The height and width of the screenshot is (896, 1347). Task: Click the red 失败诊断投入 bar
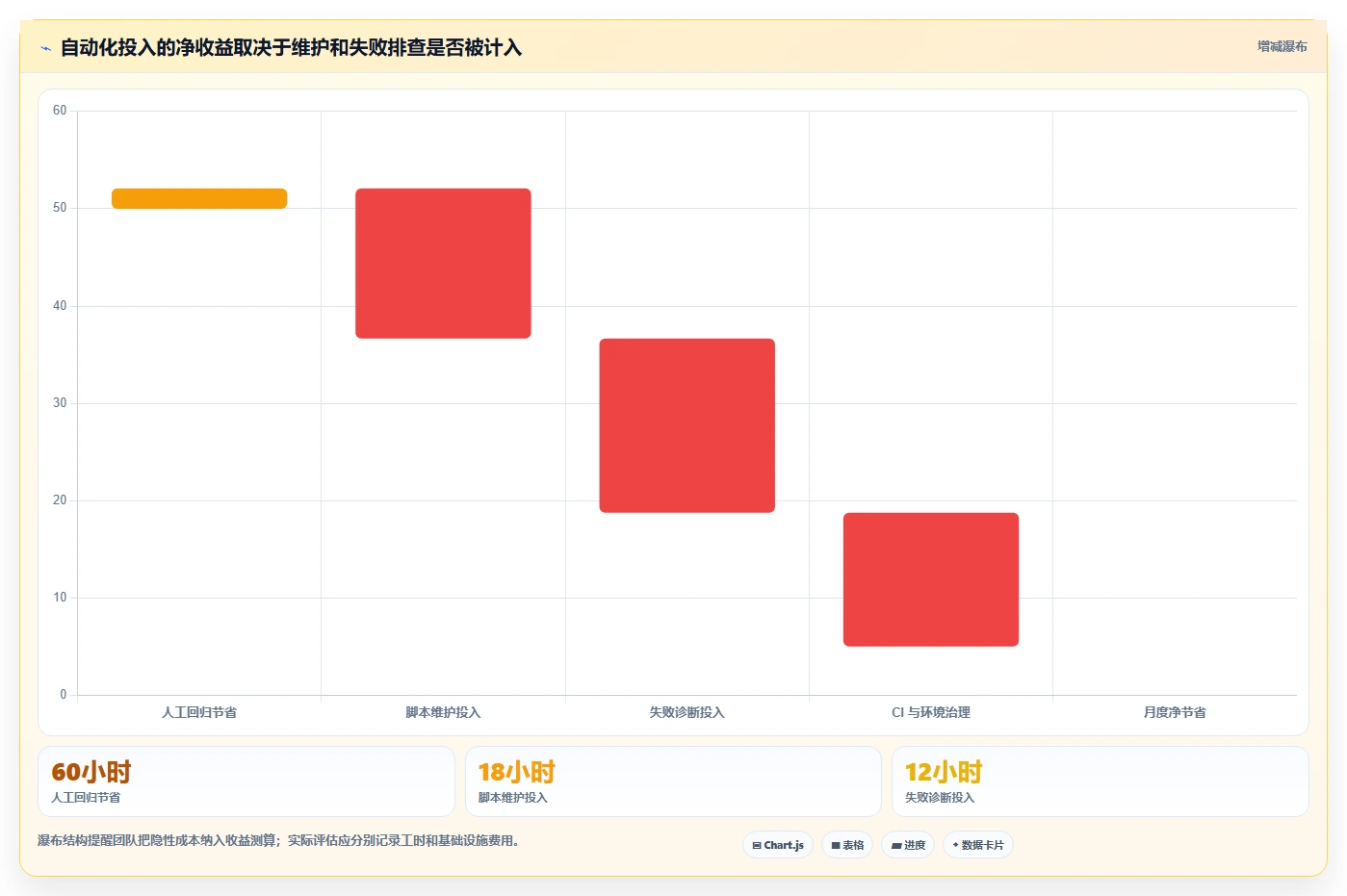click(687, 425)
